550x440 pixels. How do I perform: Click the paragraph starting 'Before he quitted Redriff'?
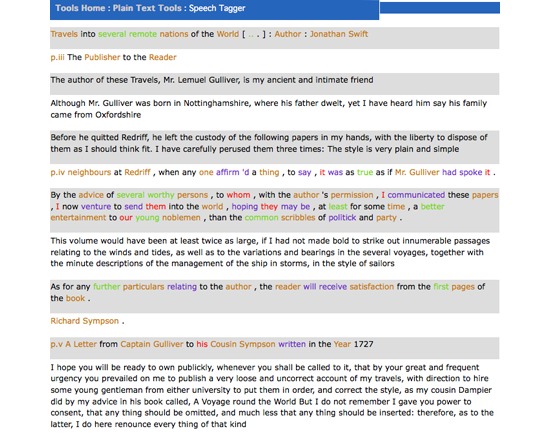click(x=269, y=143)
